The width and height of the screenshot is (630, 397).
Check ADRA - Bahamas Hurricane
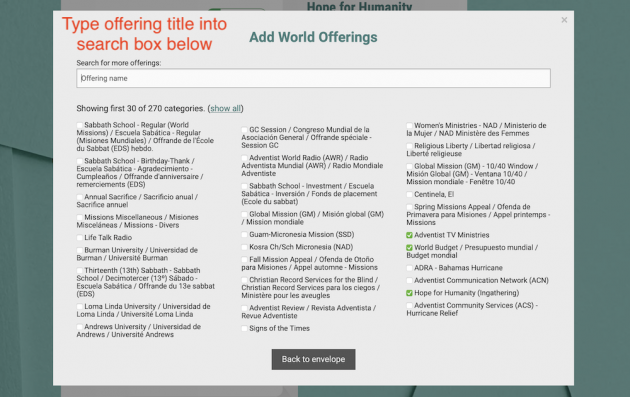409,268
